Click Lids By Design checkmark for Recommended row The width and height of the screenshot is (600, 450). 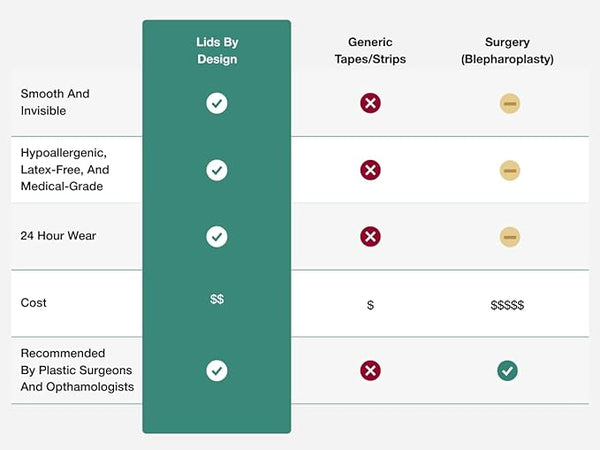(x=217, y=370)
